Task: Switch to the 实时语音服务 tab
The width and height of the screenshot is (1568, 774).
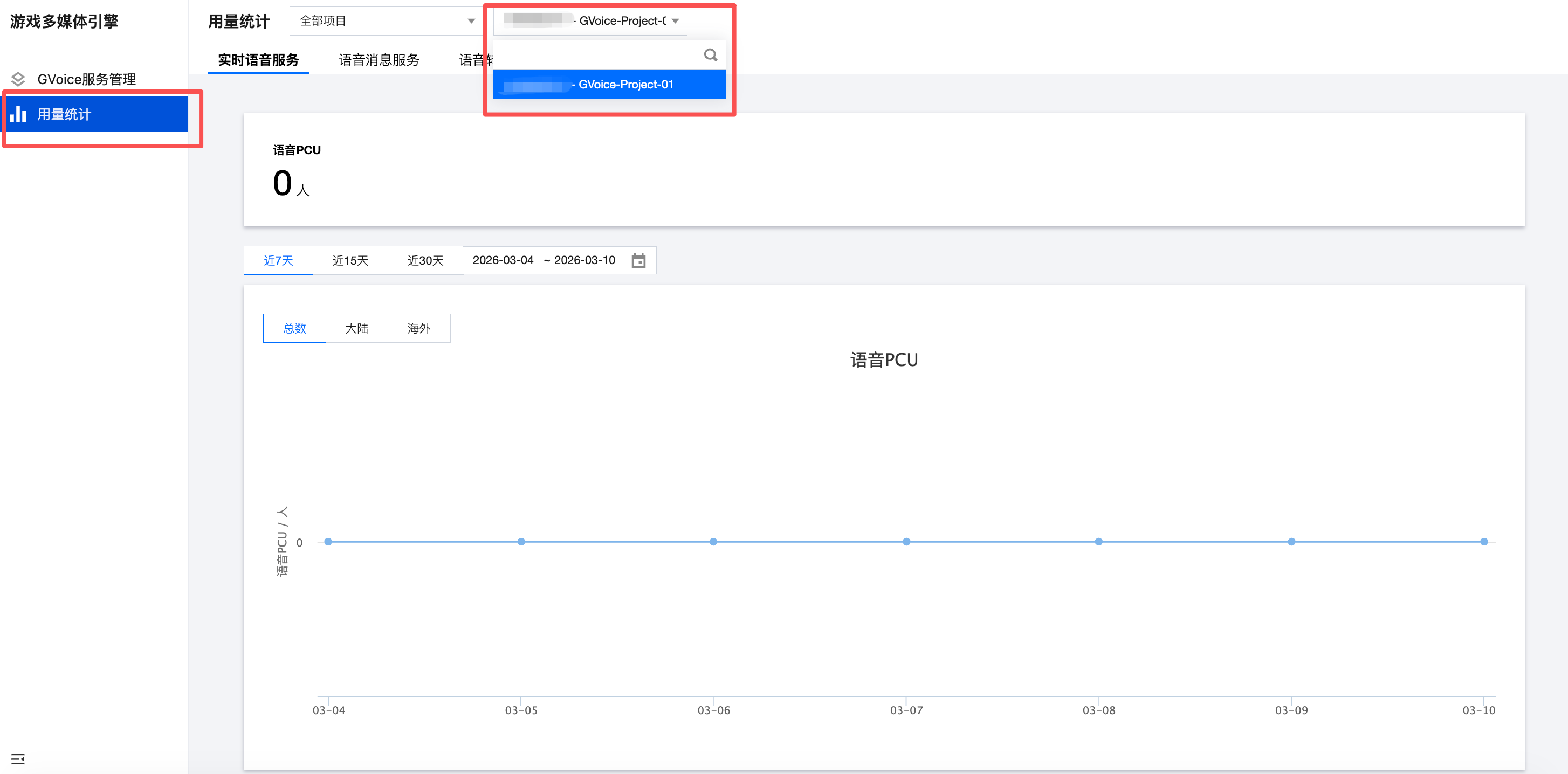Action: coord(258,60)
